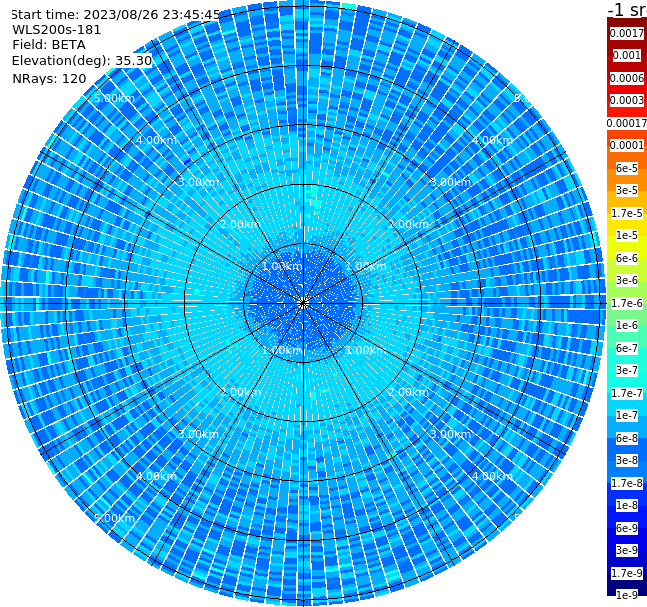Select the Start time 2023/08/26 23:45:45 text

pyautogui.click(x=116, y=14)
